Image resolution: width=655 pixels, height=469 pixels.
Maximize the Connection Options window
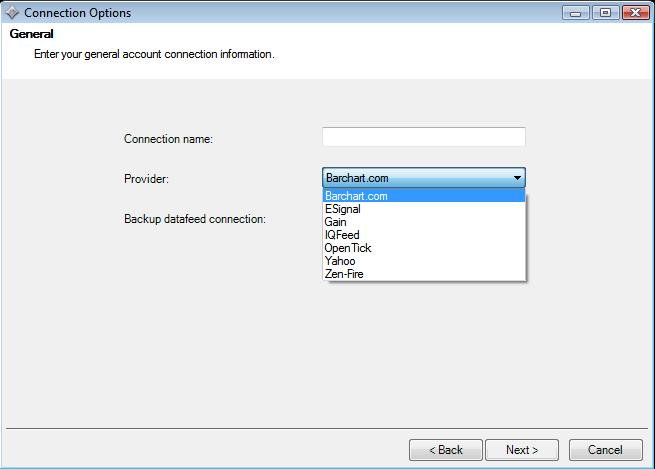click(605, 13)
